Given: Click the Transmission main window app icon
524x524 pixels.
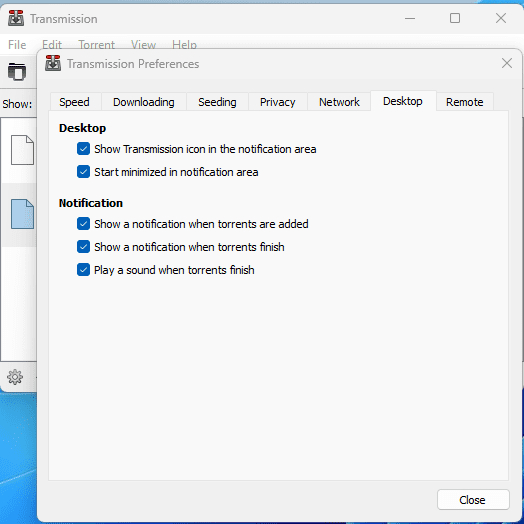Looking at the screenshot, I should pos(16,18).
